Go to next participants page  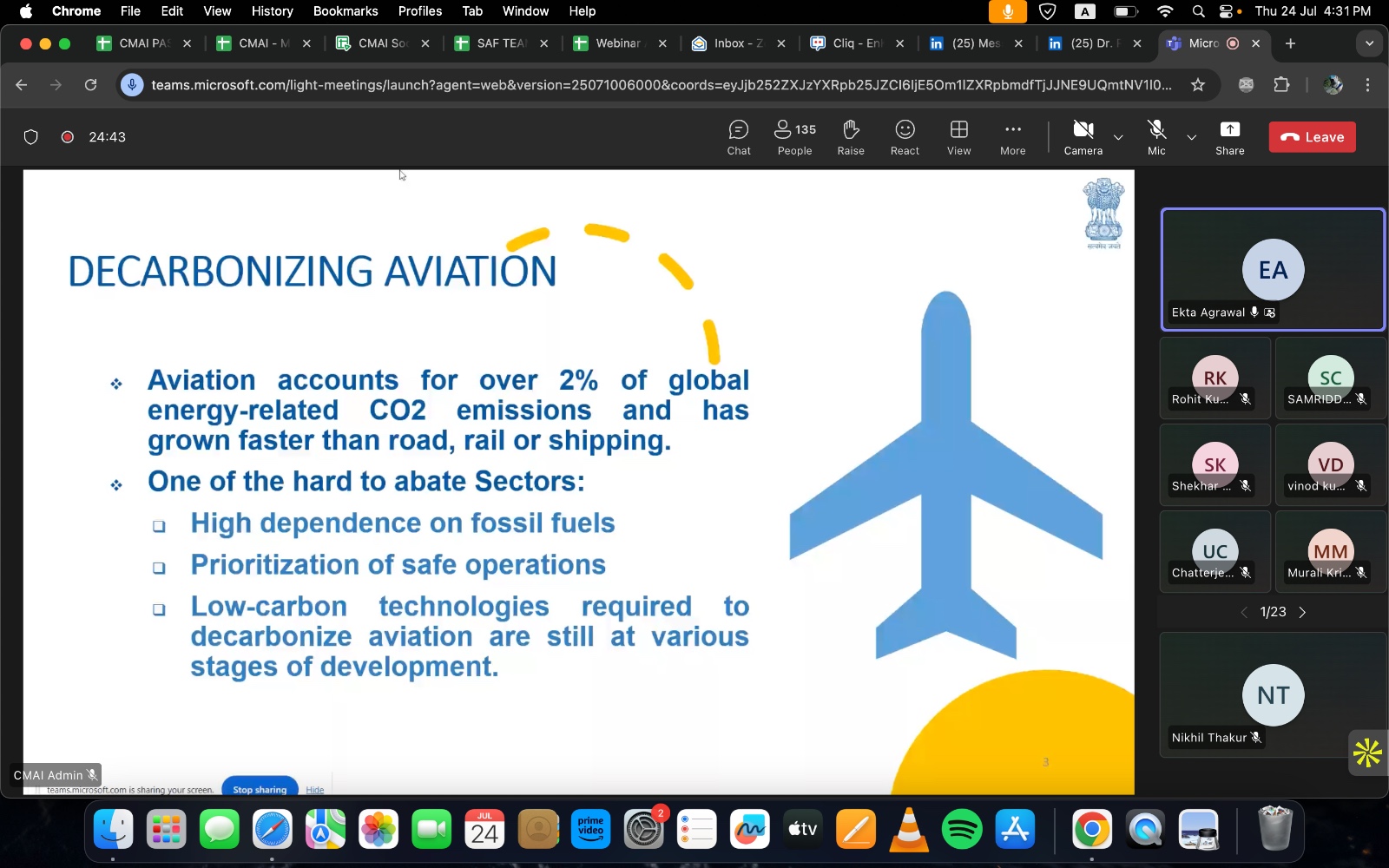(x=1302, y=613)
